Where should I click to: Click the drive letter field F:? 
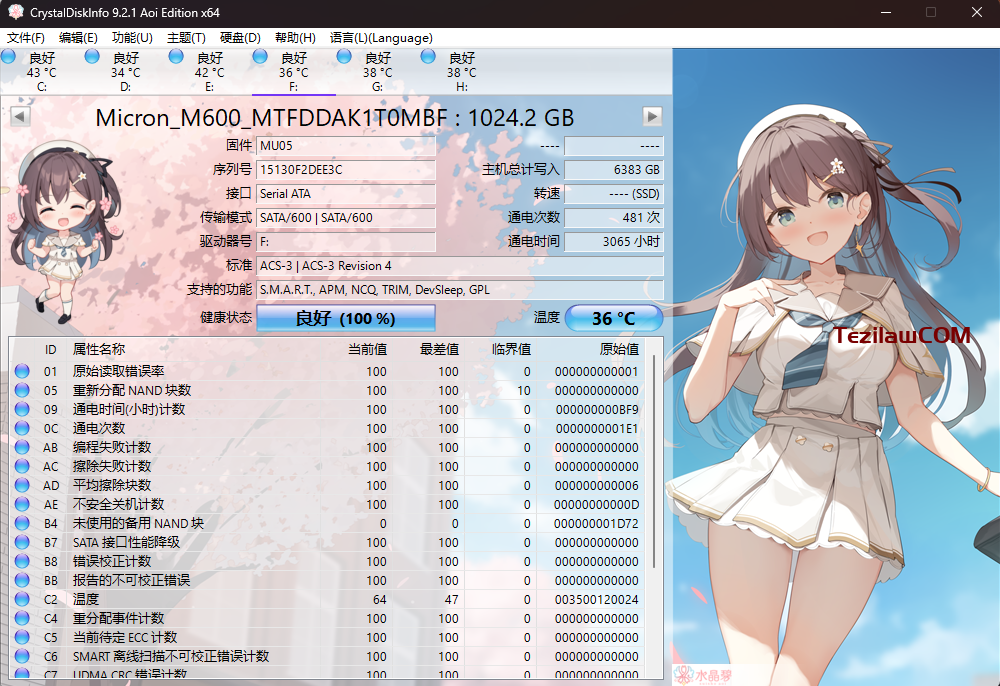click(346, 242)
